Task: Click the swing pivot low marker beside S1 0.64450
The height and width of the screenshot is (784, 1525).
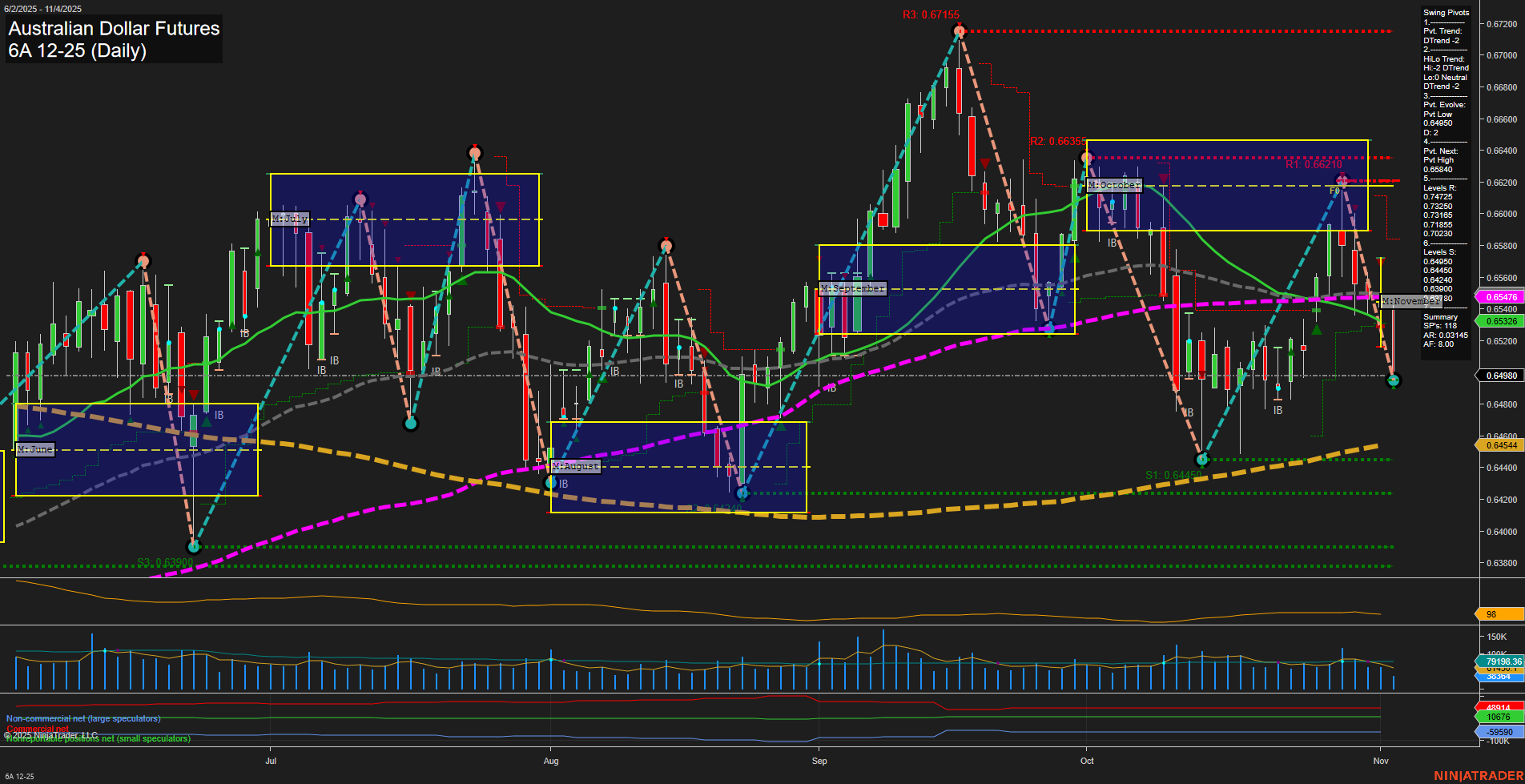Action: [x=1201, y=460]
